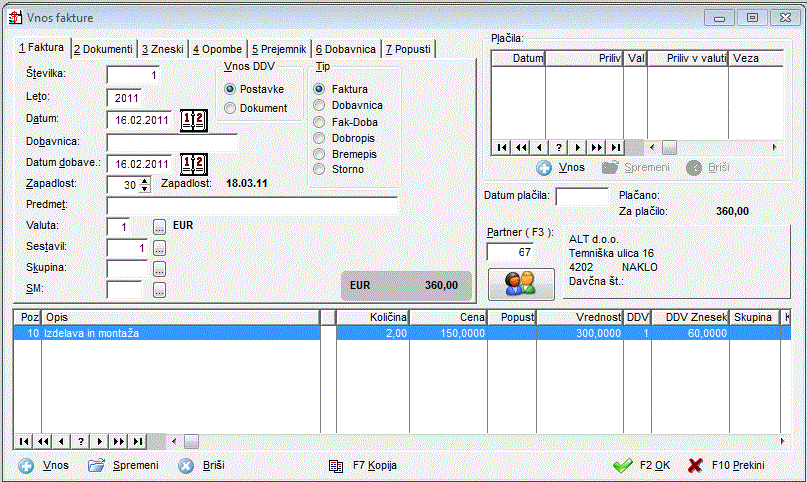Open Valuta lookup ellipsis button
Image resolution: width=807 pixels, height=482 pixels.
(159, 227)
